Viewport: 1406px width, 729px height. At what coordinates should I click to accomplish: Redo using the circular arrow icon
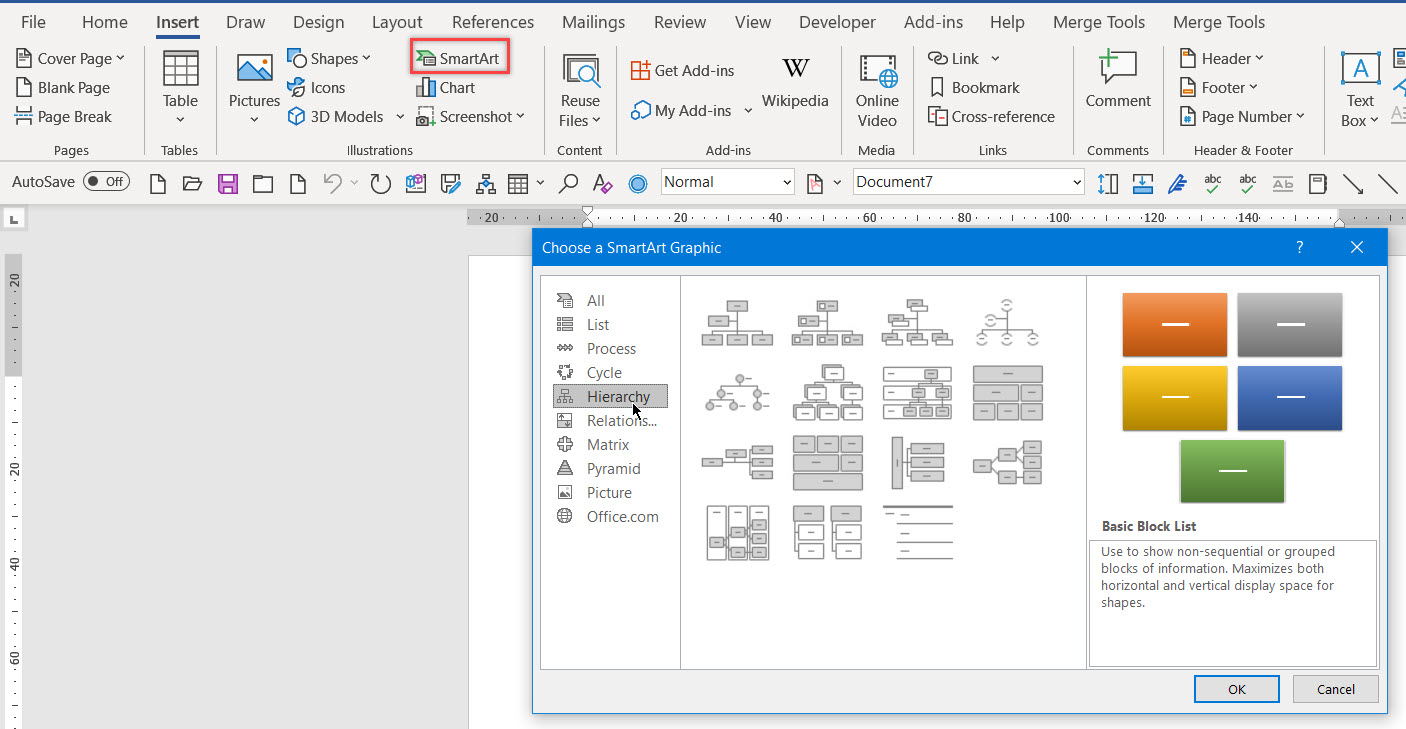pos(380,183)
